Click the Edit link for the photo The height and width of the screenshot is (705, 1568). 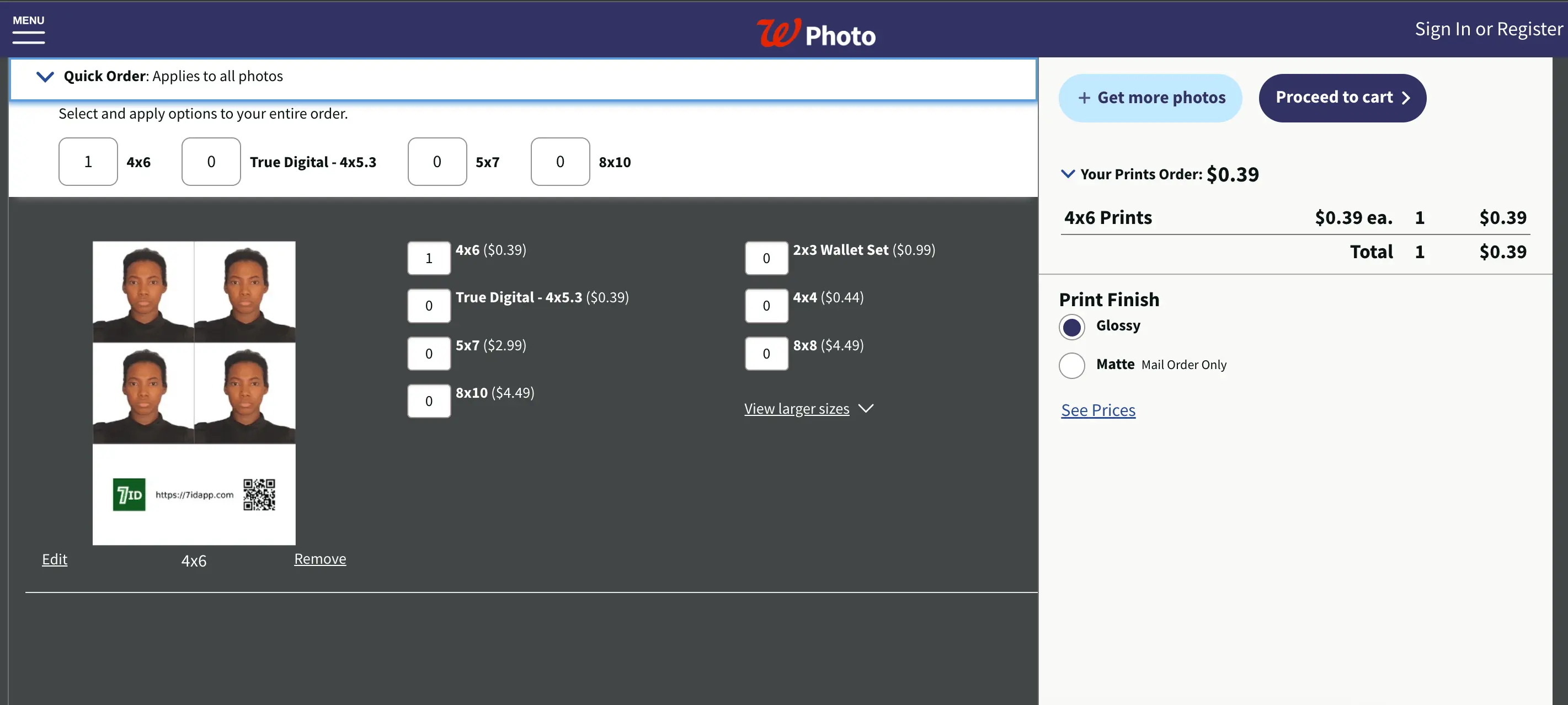[x=54, y=559]
